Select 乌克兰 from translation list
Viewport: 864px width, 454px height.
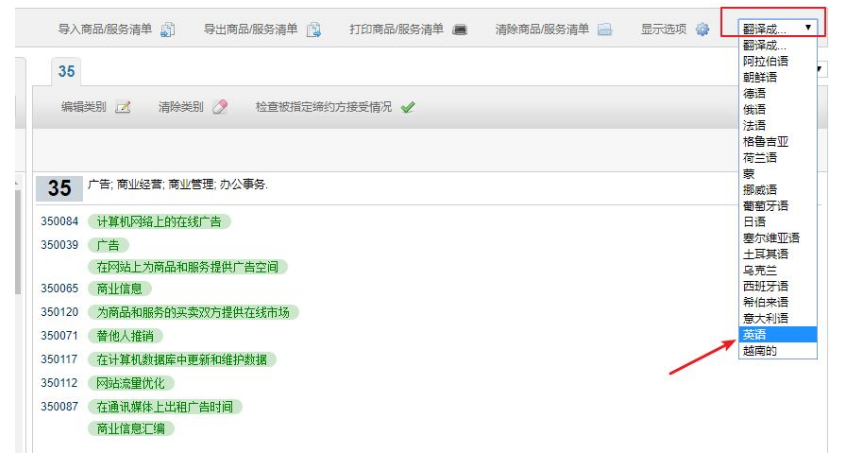777,270
